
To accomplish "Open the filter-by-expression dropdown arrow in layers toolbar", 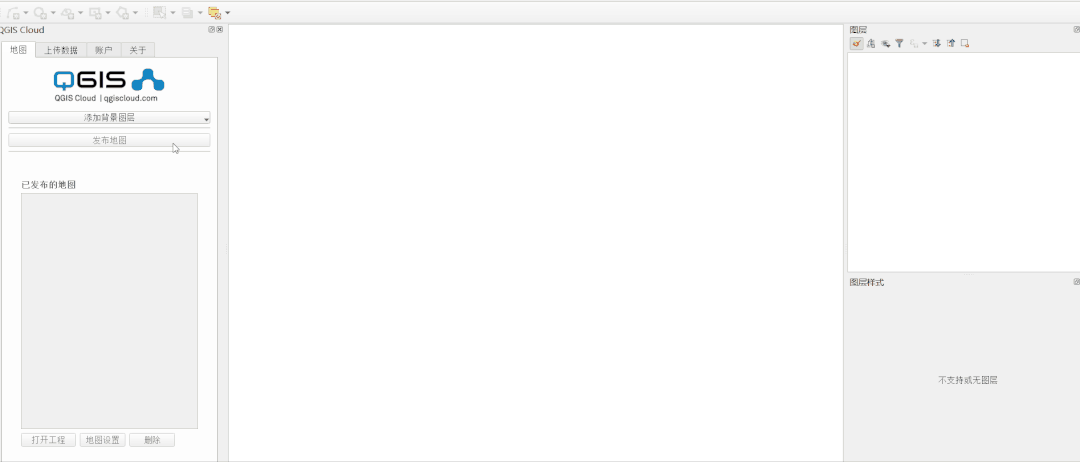I will [x=924, y=43].
